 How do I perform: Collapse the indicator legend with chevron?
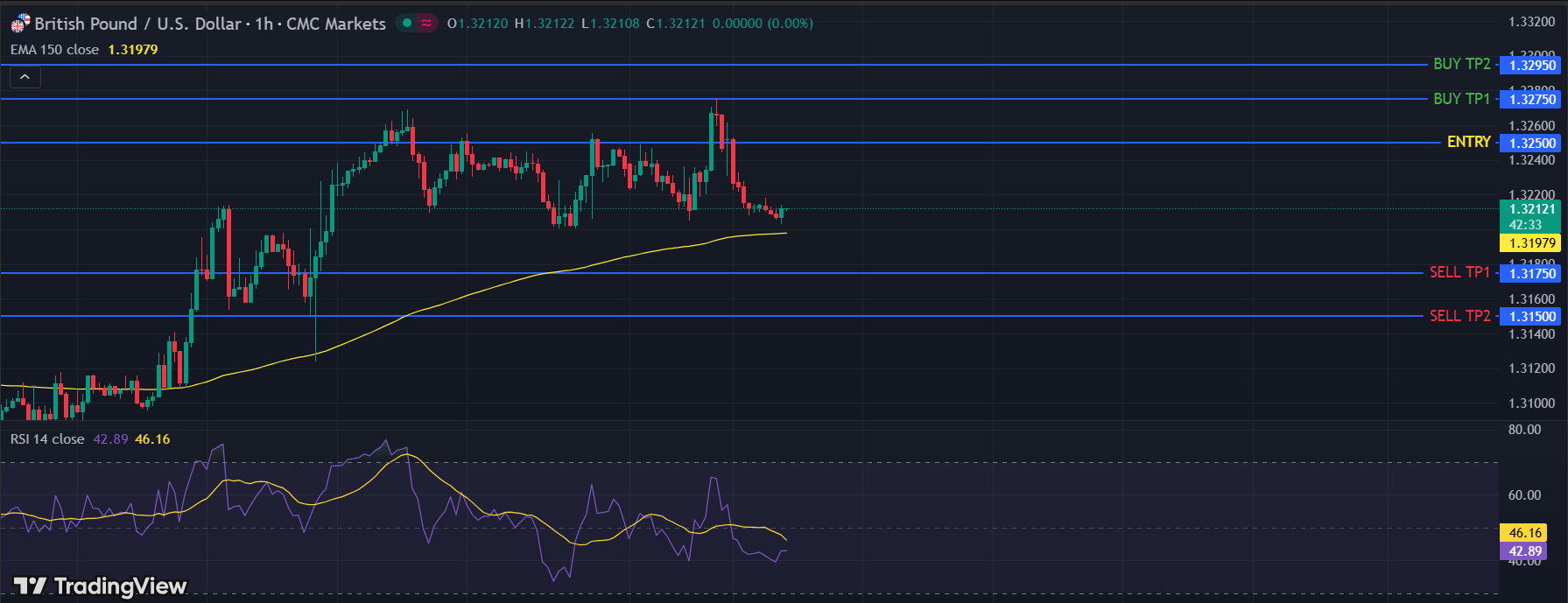pos(25,77)
